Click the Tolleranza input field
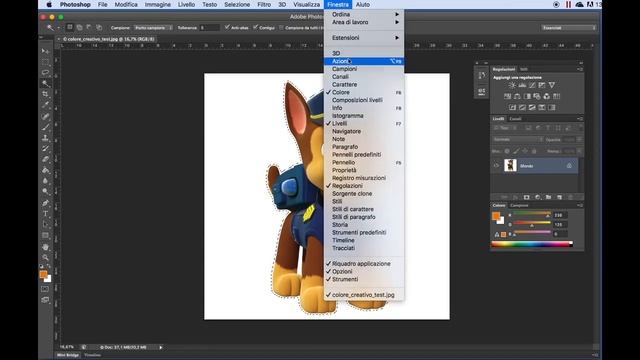Viewport: 640px width, 360px height. tap(209, 28)
